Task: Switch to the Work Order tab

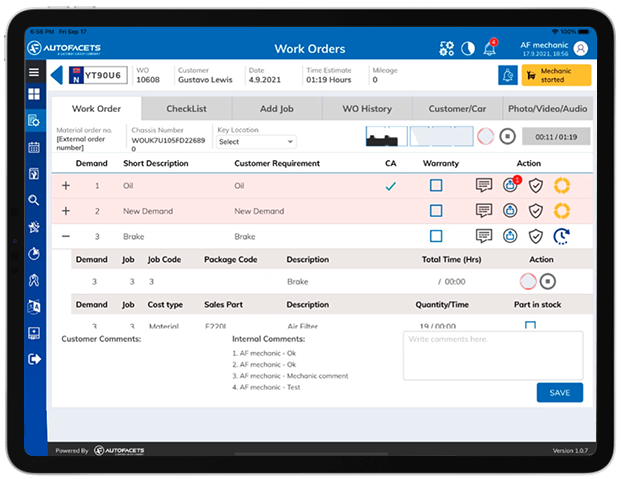Action: [96, 109]
